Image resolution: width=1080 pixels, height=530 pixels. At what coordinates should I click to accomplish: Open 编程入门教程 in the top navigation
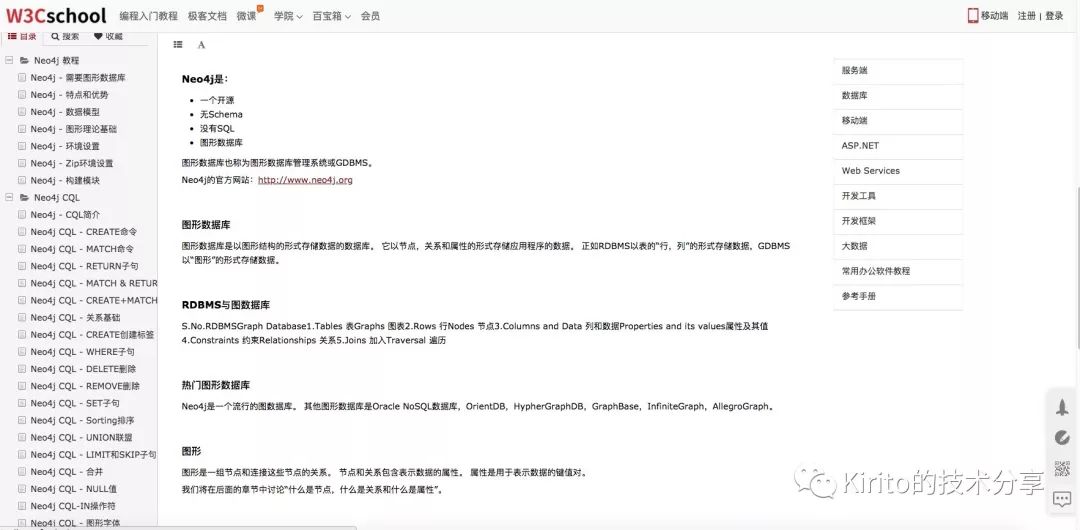pos(148,16)
